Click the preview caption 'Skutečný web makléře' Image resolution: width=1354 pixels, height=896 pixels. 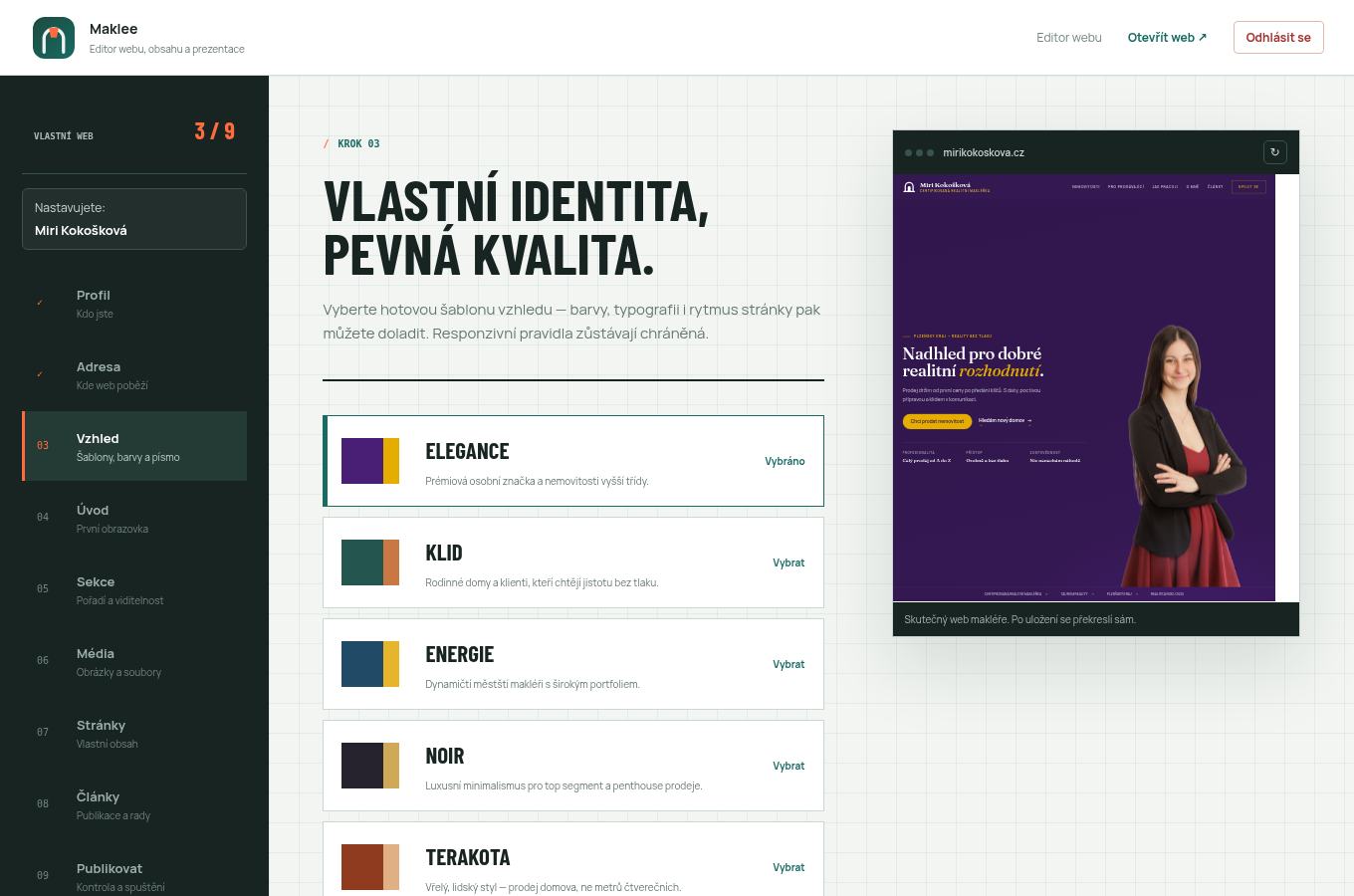(1019, 619)
